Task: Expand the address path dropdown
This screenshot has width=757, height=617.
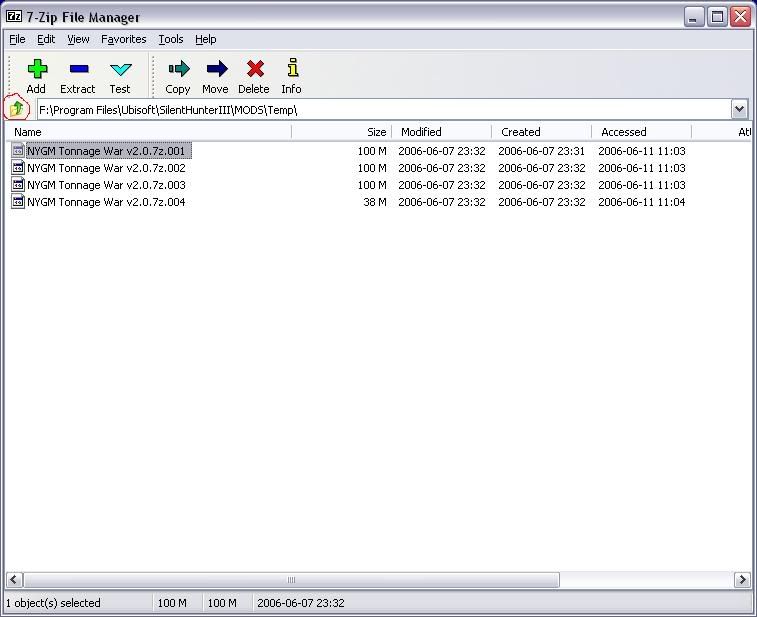Action: click(739, 109)
